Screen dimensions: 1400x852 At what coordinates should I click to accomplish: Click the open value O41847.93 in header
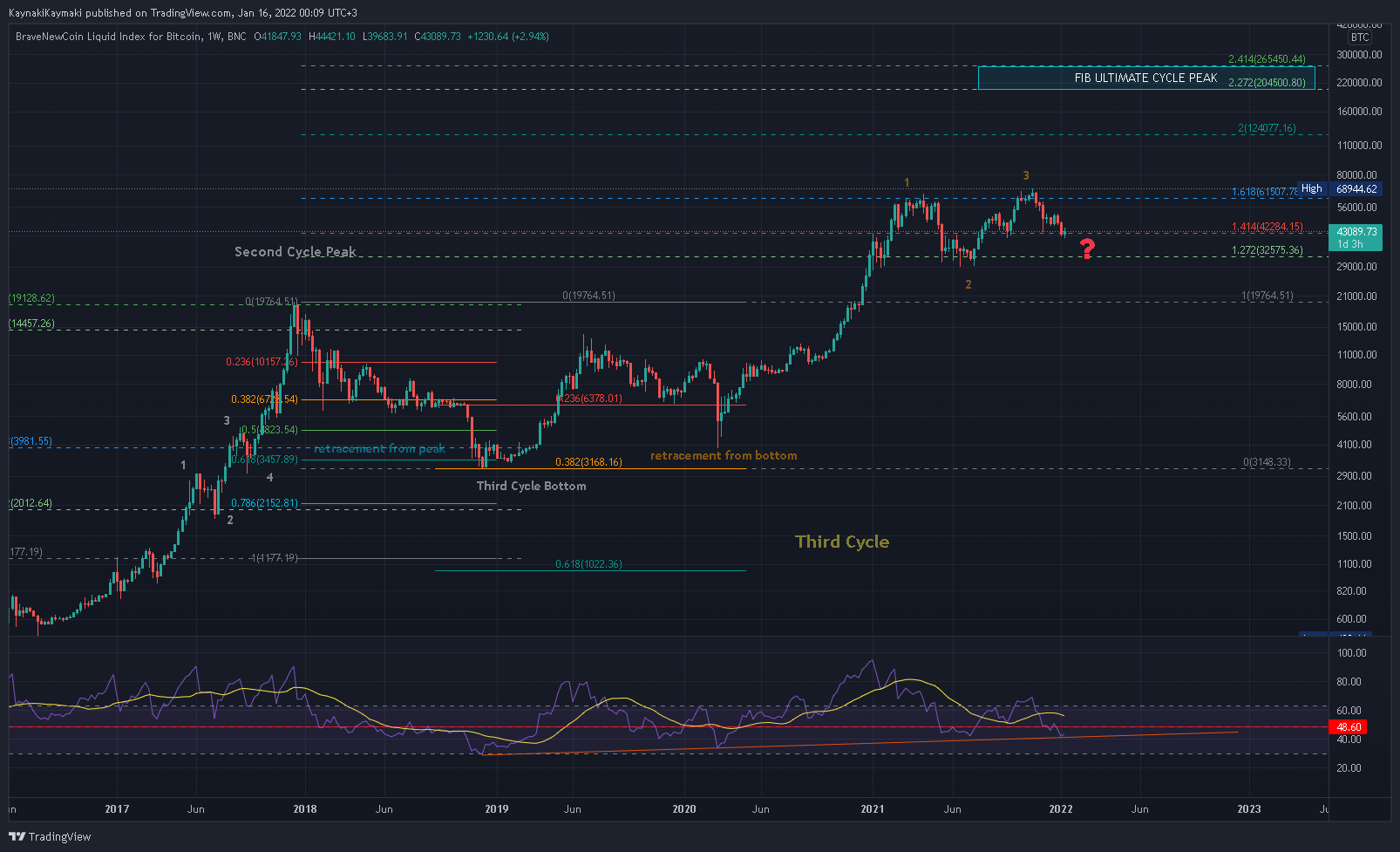277,37
